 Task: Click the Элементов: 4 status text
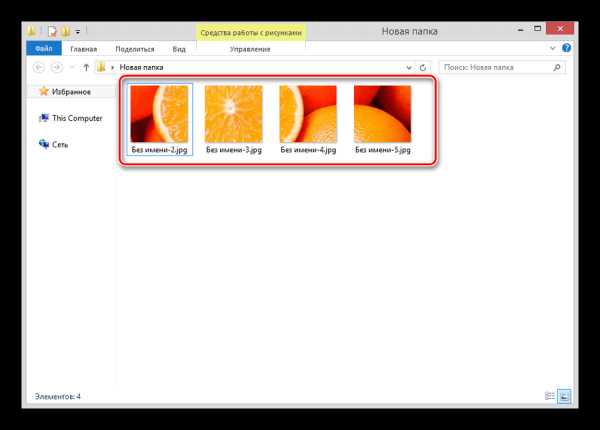tap(58, 396)
